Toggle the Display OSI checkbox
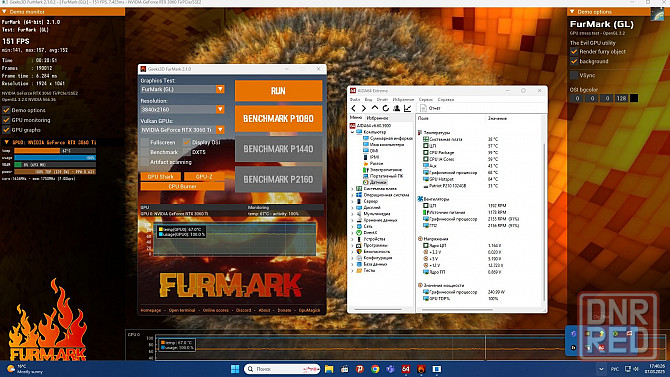 coord(187,142)
